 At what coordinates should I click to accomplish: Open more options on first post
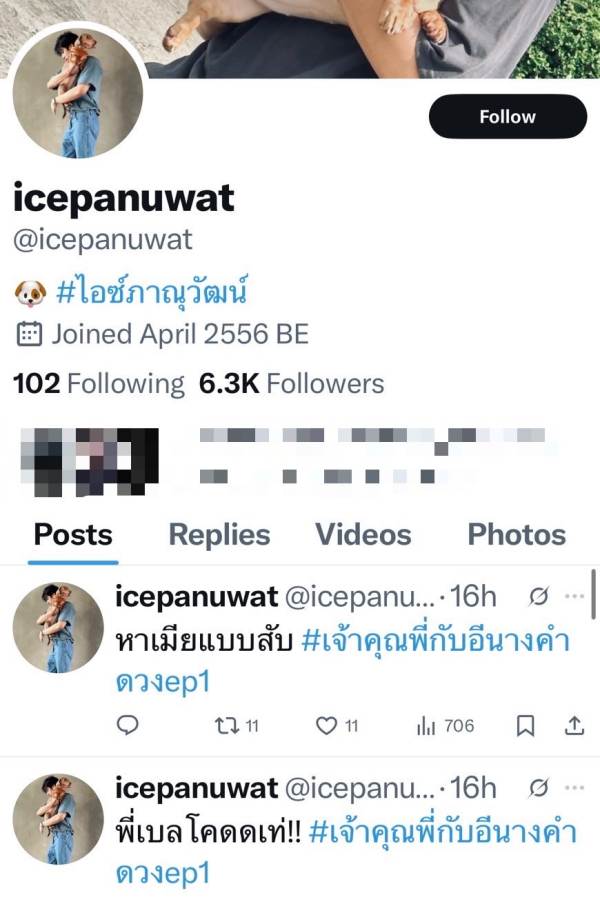[573, 597]
